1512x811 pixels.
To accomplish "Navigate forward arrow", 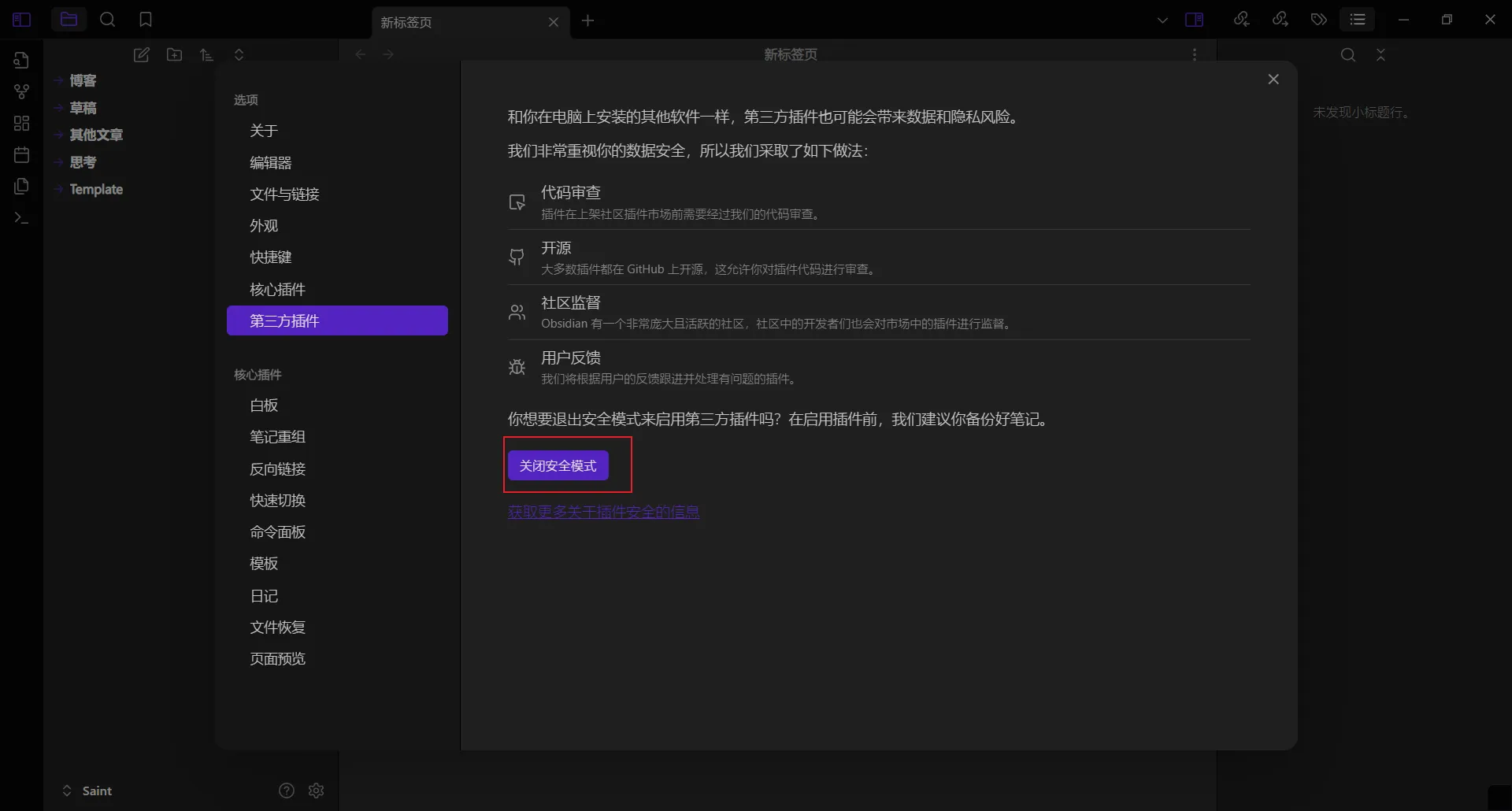I will [x=388, y=54].
